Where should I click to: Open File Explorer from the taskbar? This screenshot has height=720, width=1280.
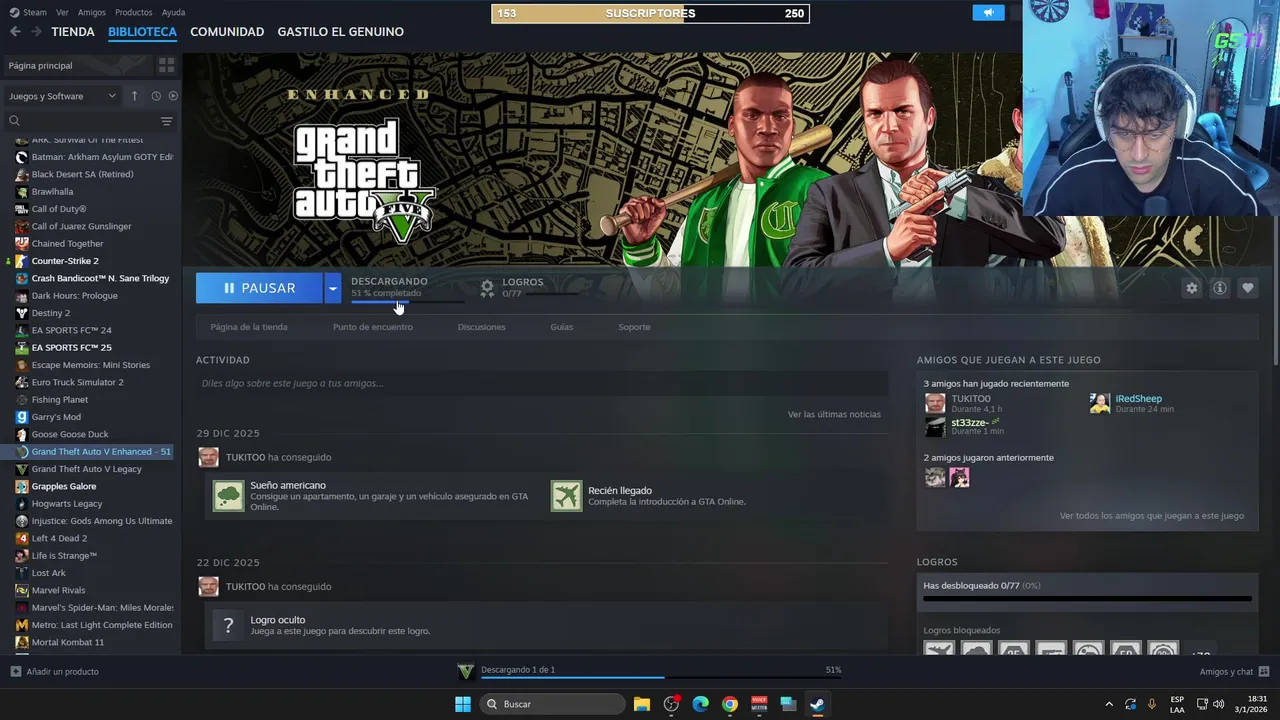642,704
